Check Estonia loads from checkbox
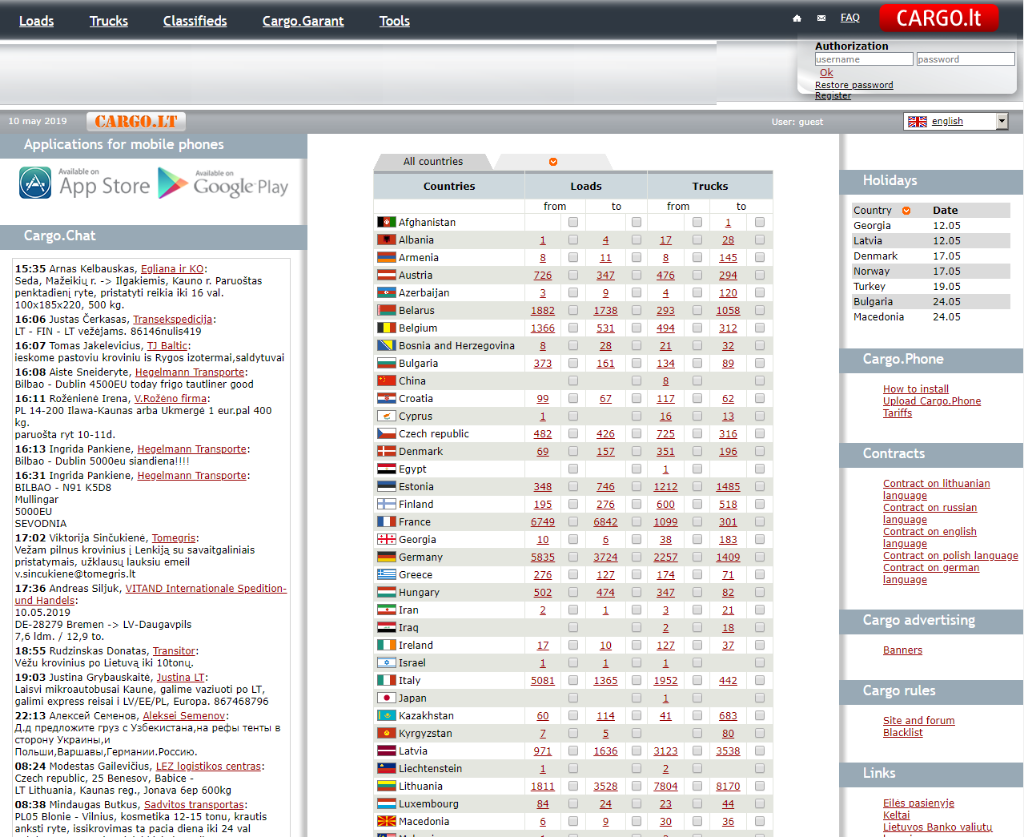 click(x=573, y=486)
